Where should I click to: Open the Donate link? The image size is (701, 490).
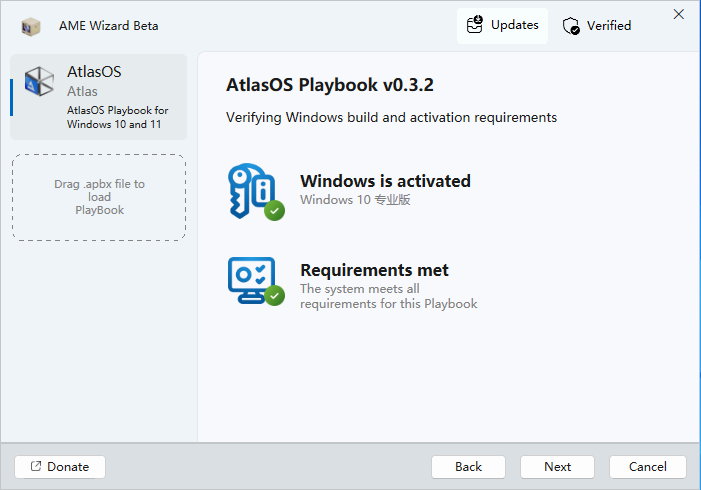[x=60, y=467]
